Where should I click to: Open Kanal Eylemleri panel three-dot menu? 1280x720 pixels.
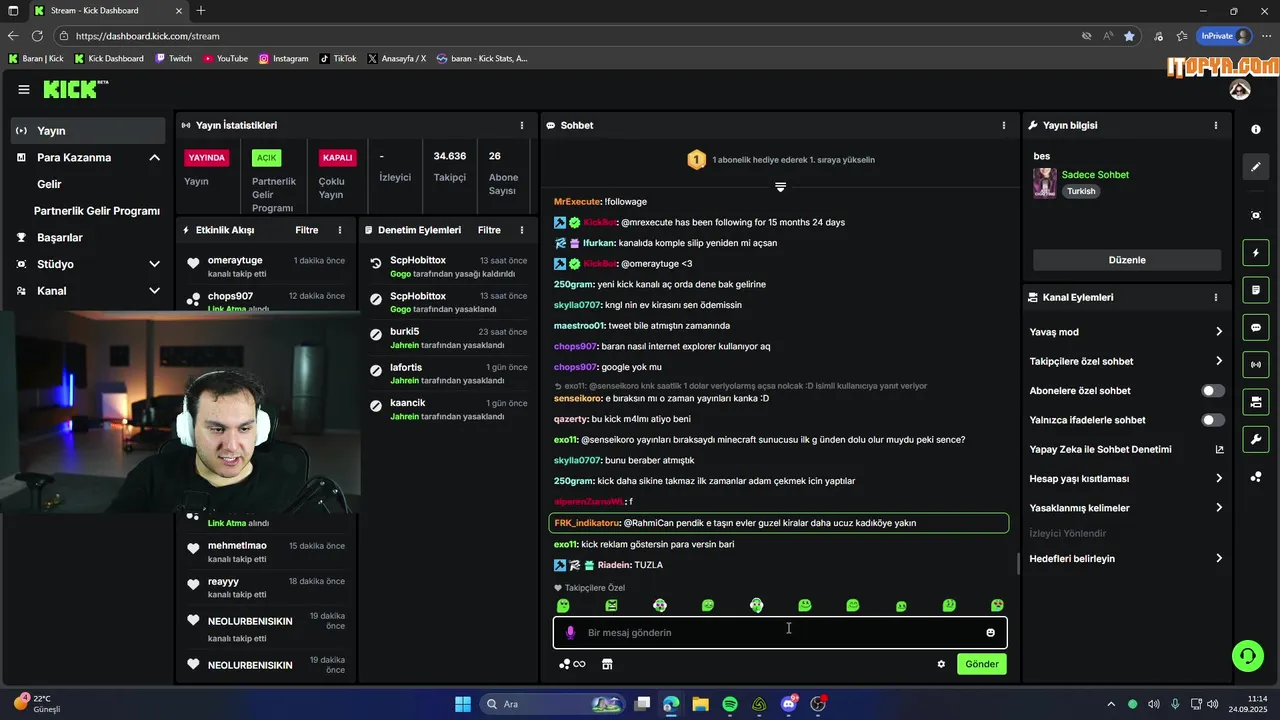[x=1216, y=297]
